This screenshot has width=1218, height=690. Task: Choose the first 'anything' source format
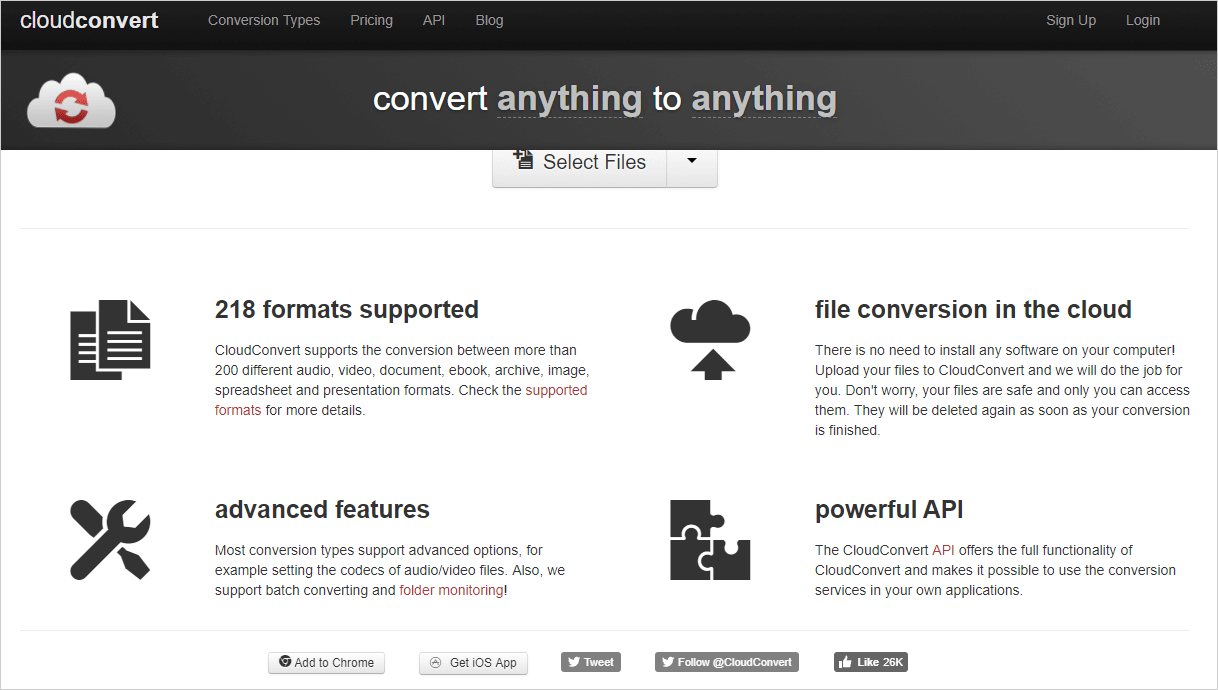click(570, 99)
